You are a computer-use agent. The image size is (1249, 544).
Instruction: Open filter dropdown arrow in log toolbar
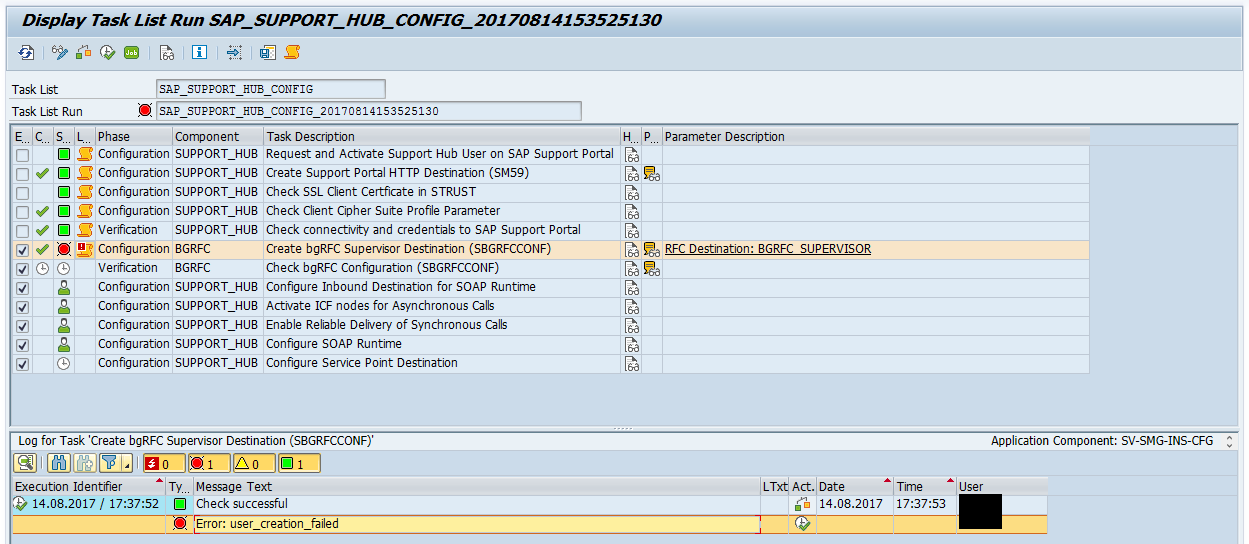coord(127,463)
